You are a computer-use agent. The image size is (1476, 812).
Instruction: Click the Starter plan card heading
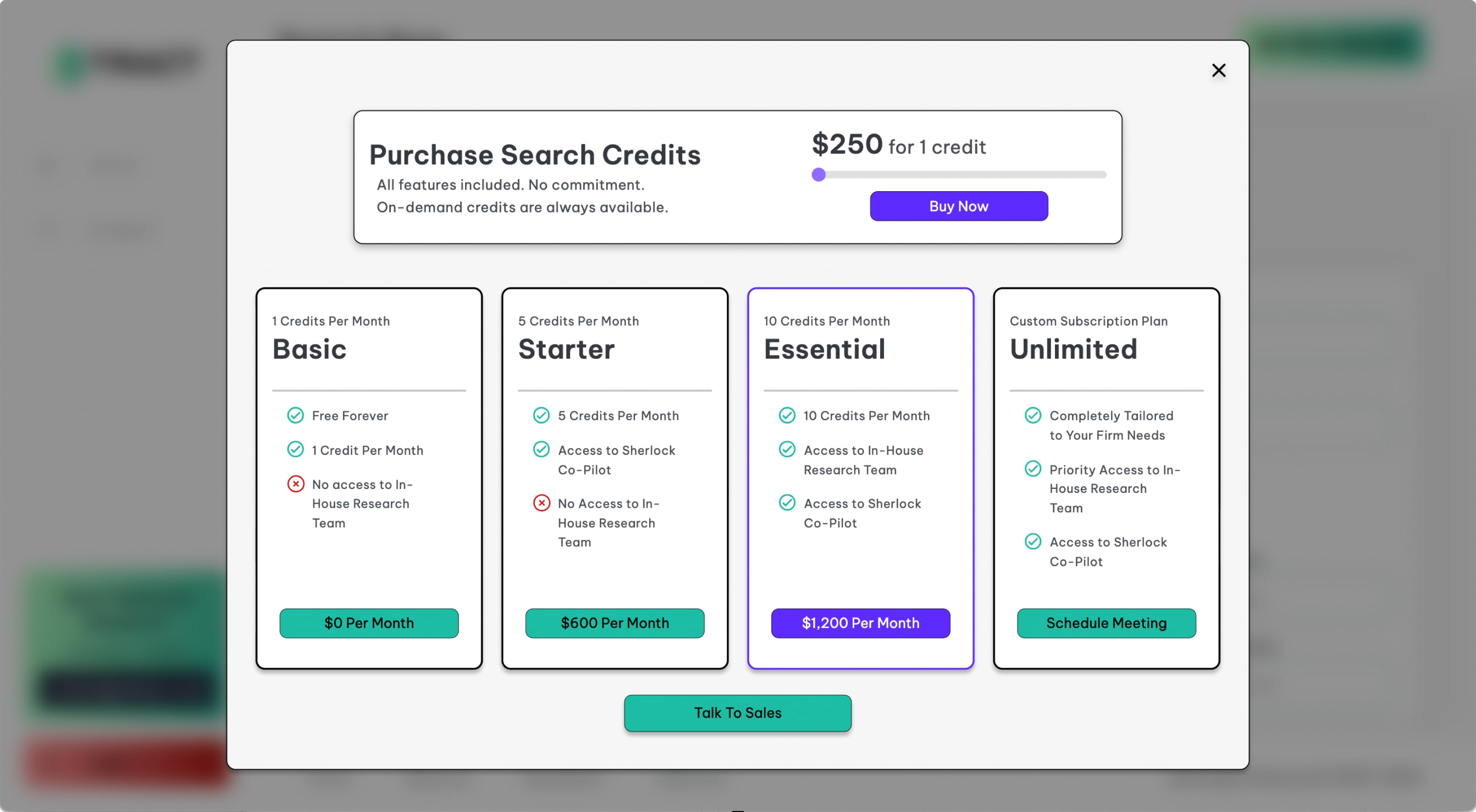pyautogui.click(x=566, y=349)
